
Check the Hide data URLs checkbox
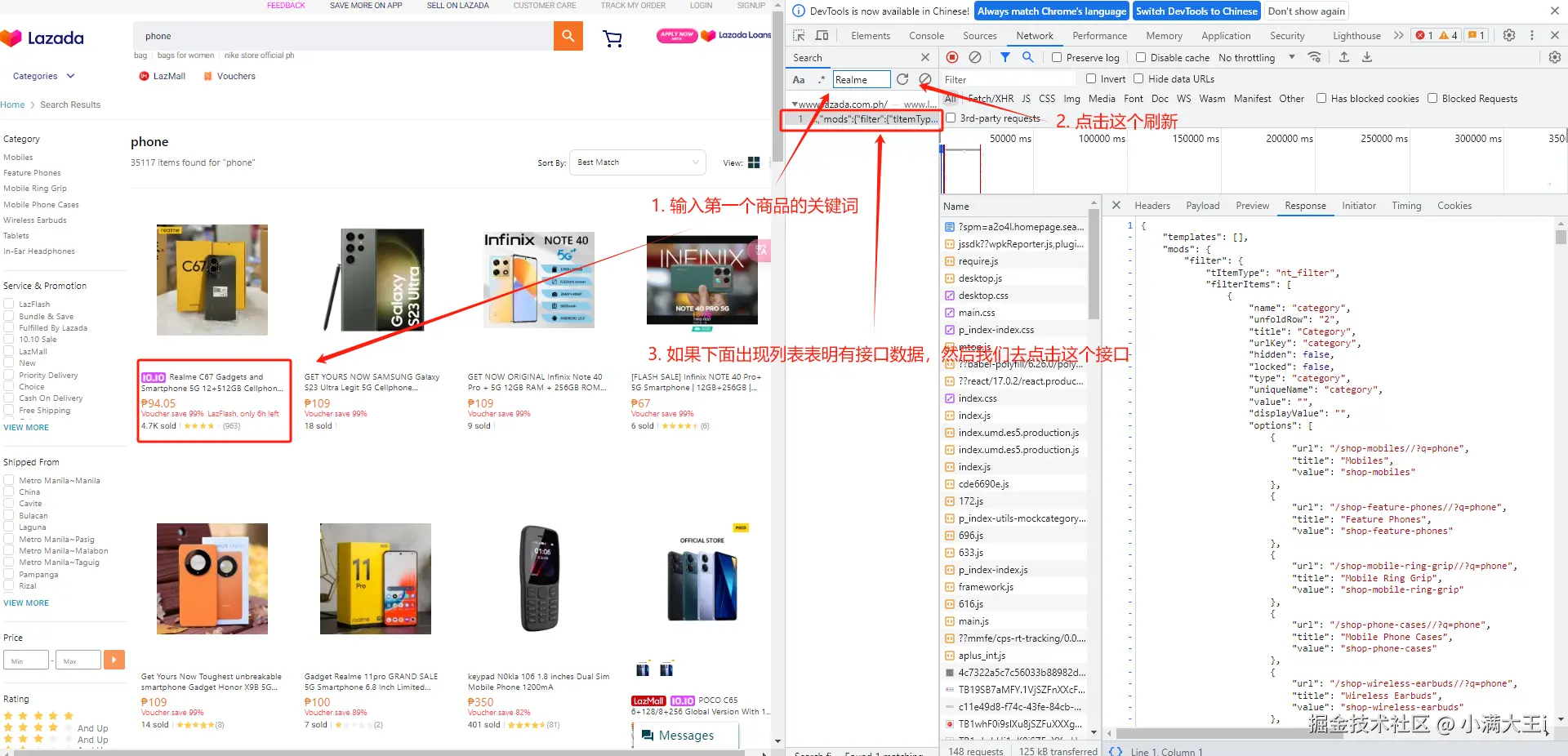(x=1138, y=78)
